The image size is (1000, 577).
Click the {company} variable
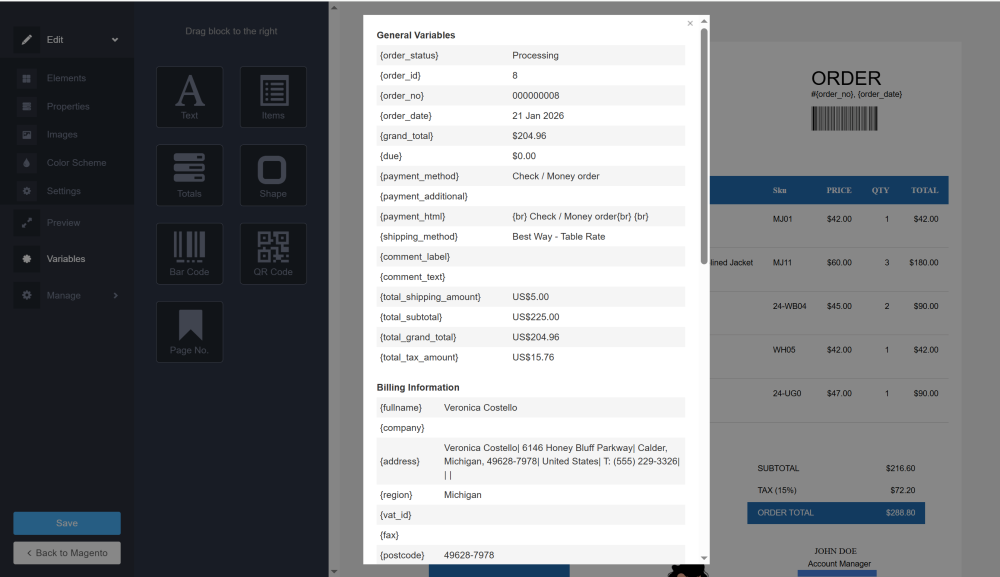point(402,428)
